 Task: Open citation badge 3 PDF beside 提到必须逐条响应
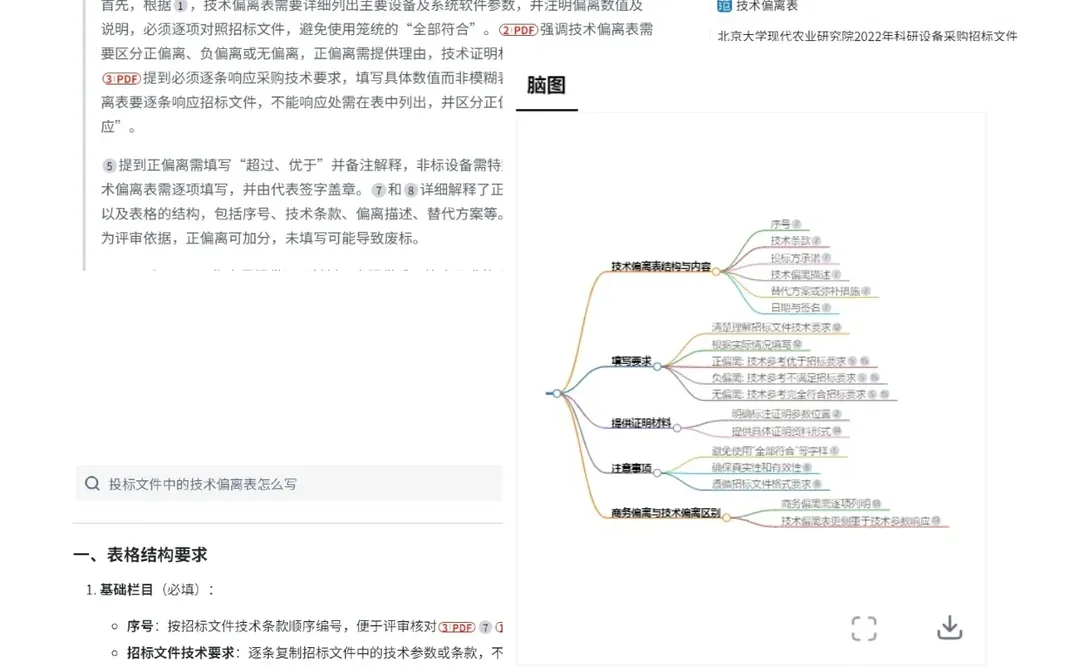click(121, 79)
